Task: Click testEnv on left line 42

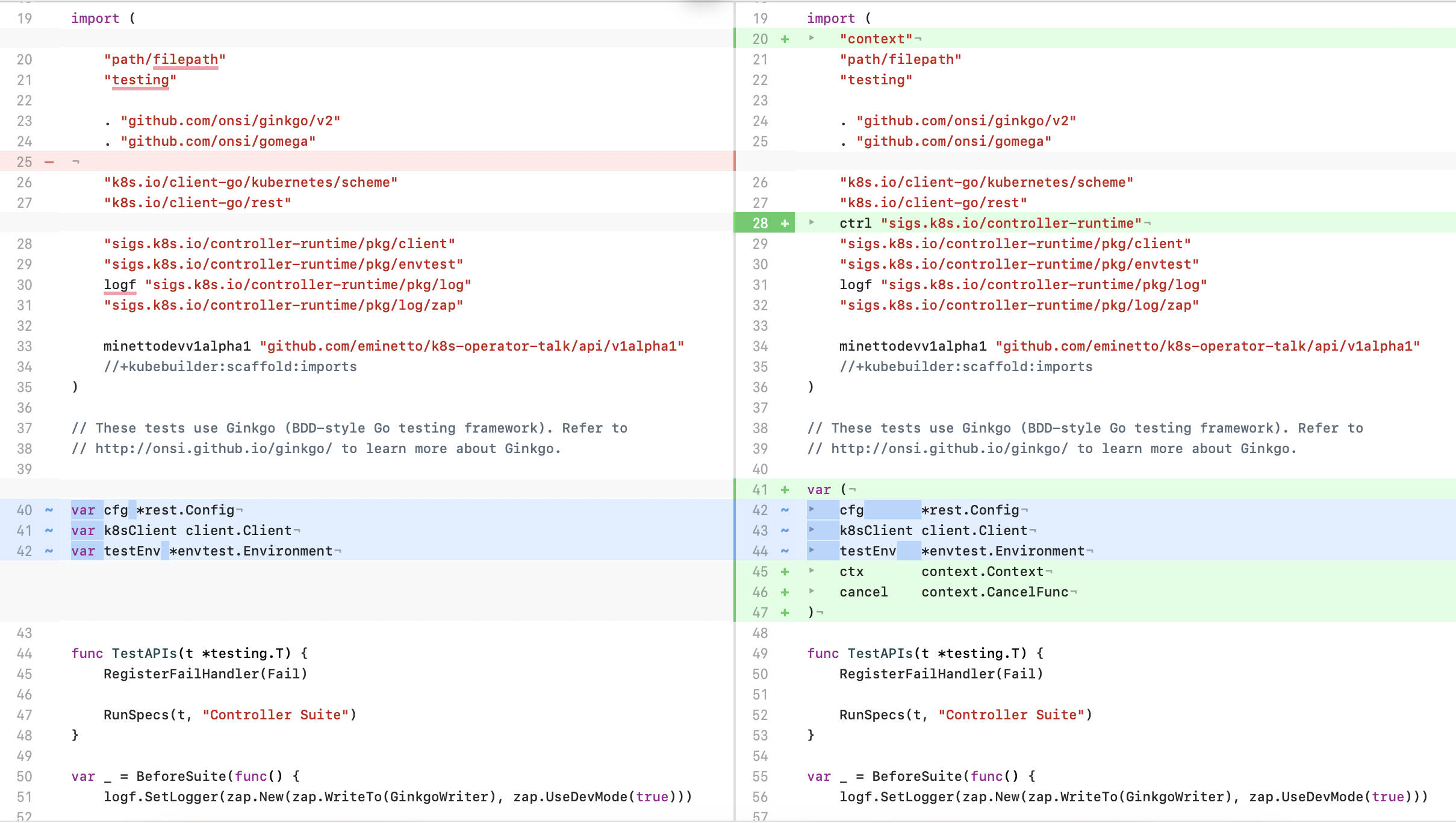Action: pos(132,551)
